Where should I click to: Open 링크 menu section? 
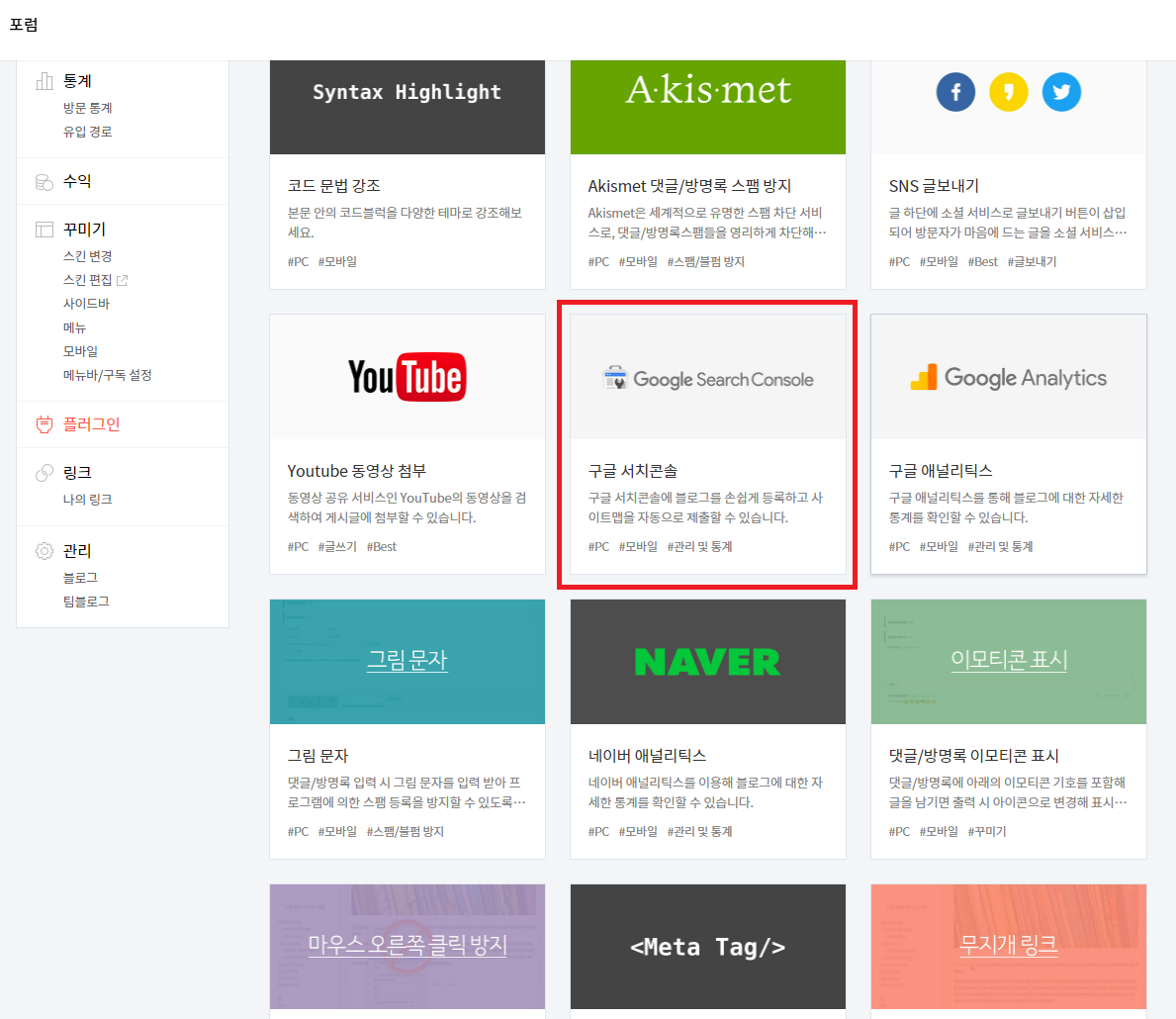pos(77,473)
